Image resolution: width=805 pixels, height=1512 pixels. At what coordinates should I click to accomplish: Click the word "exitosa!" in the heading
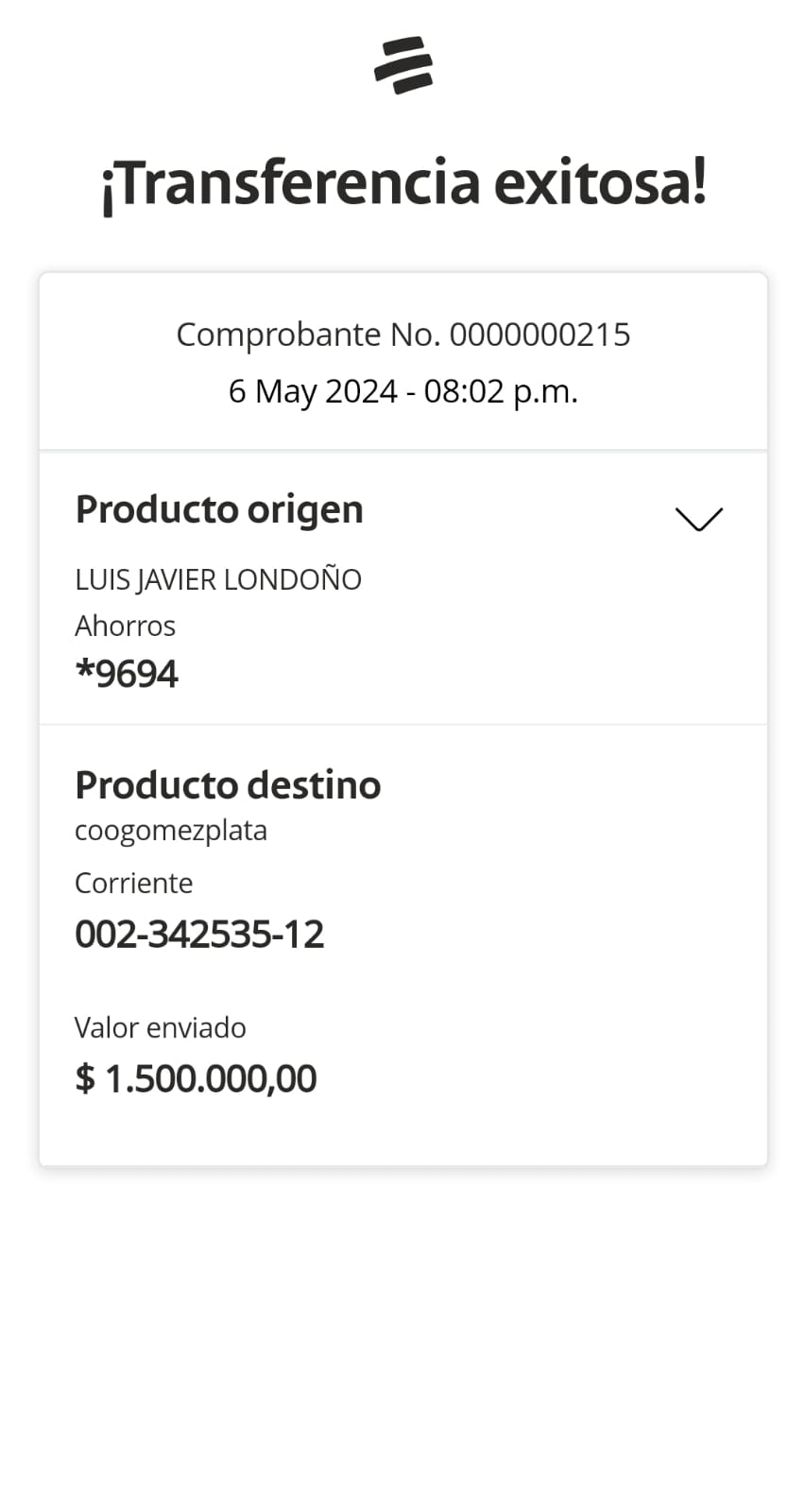coord(600,183)
